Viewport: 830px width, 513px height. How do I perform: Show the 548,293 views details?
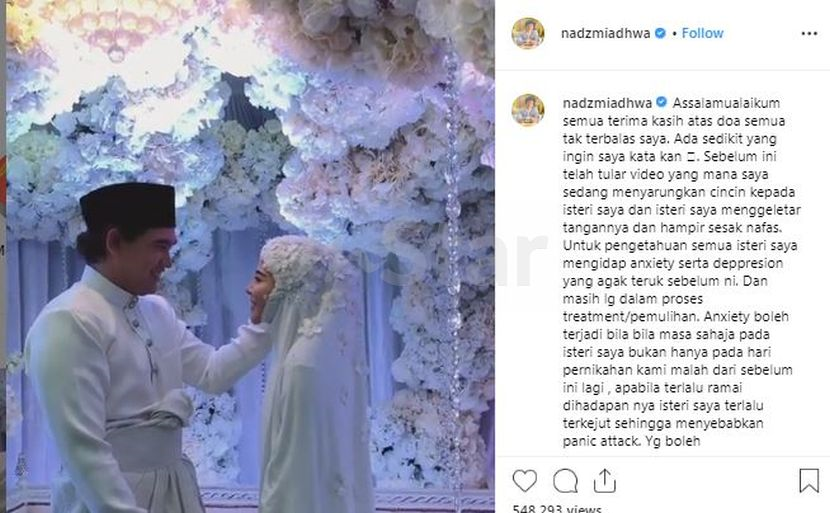point(557,508)
